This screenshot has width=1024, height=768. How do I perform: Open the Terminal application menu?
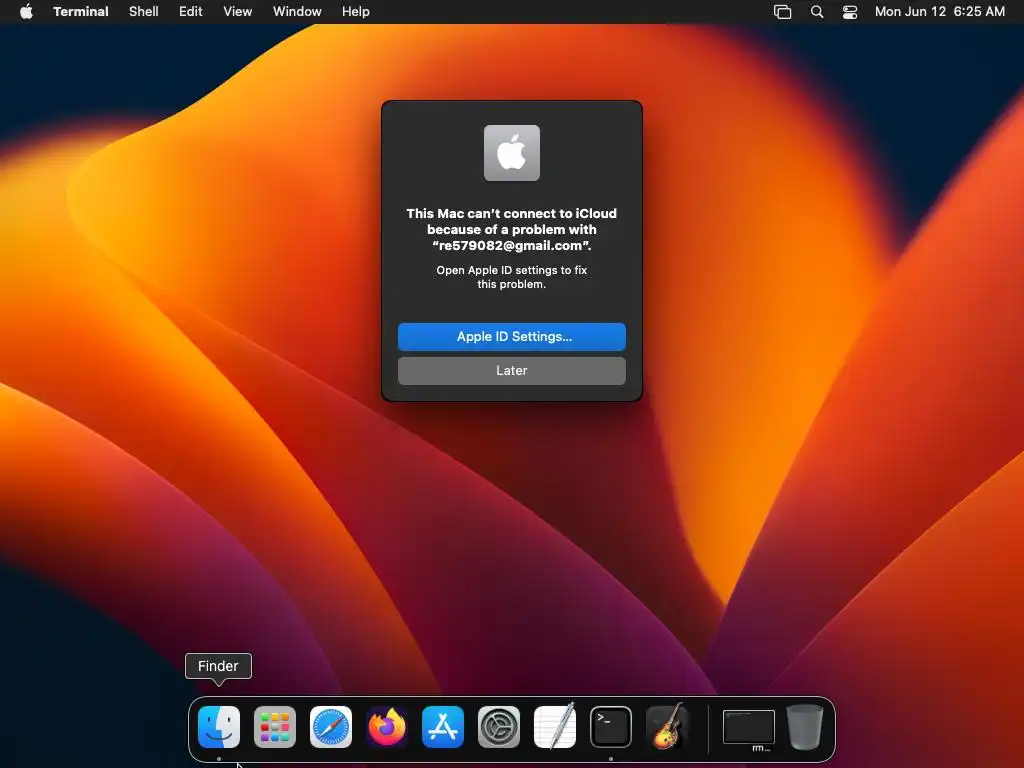click(x=81, y=12)
